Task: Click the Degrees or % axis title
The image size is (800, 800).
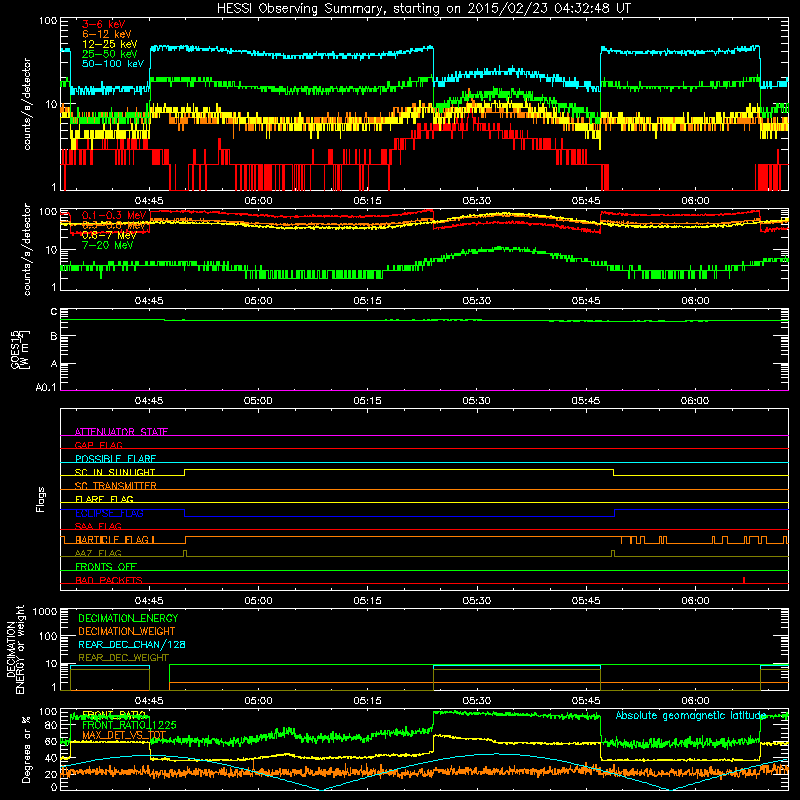Action: (x=26, y=749)
